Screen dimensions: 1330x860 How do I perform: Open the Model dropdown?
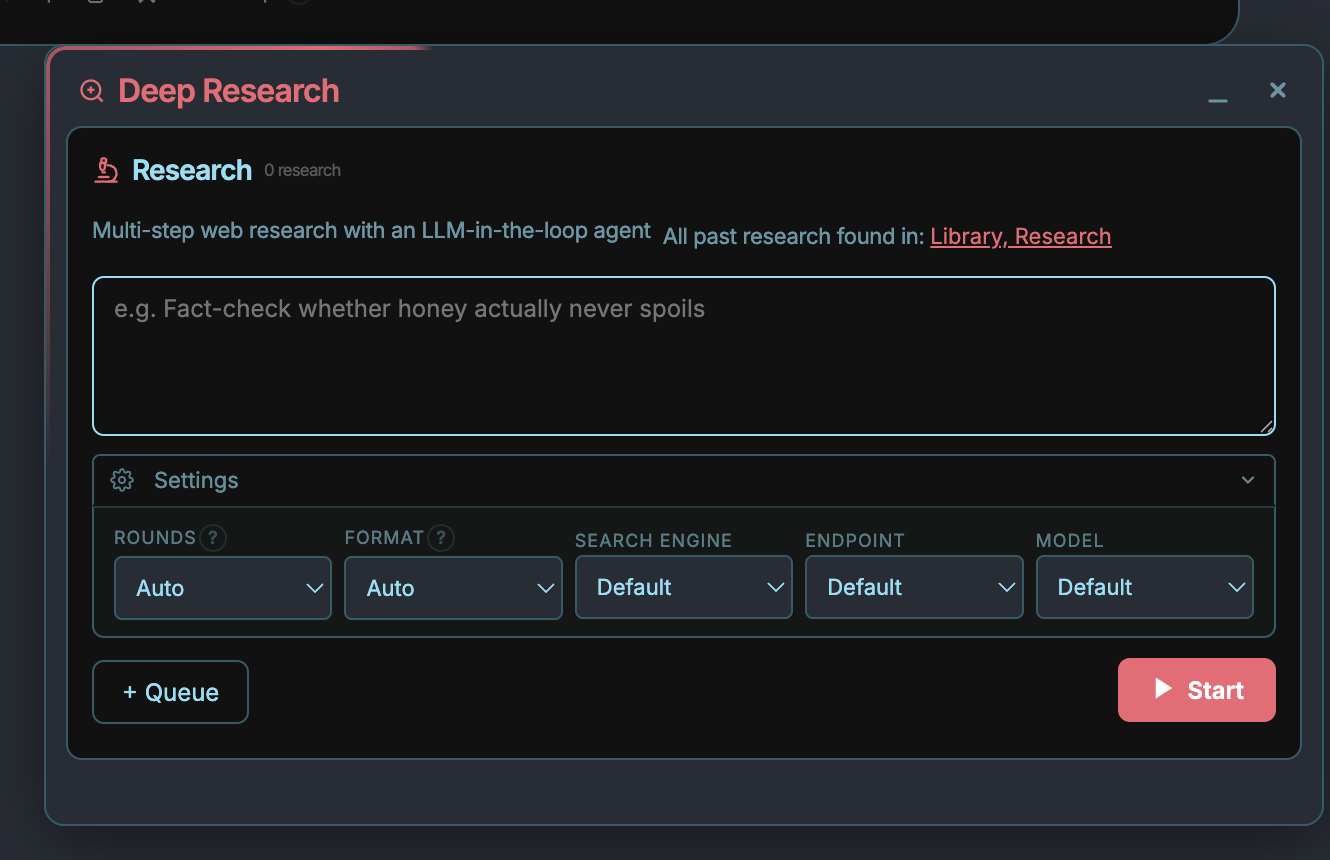coord(1144,587)
